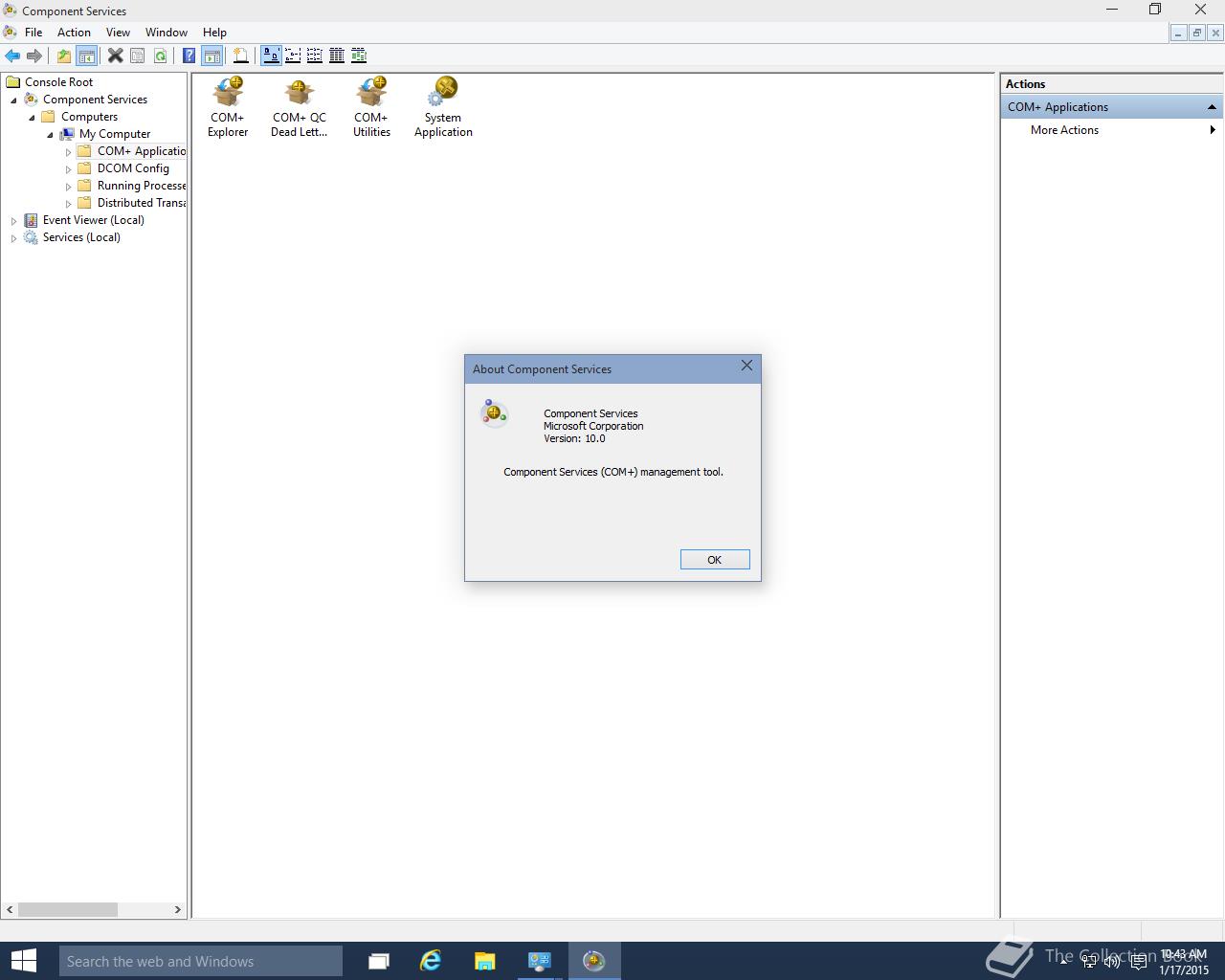Switch to Large Icons view in the toolbar
The width and height of the screenshot is (1225, 980).
point(271,56)
